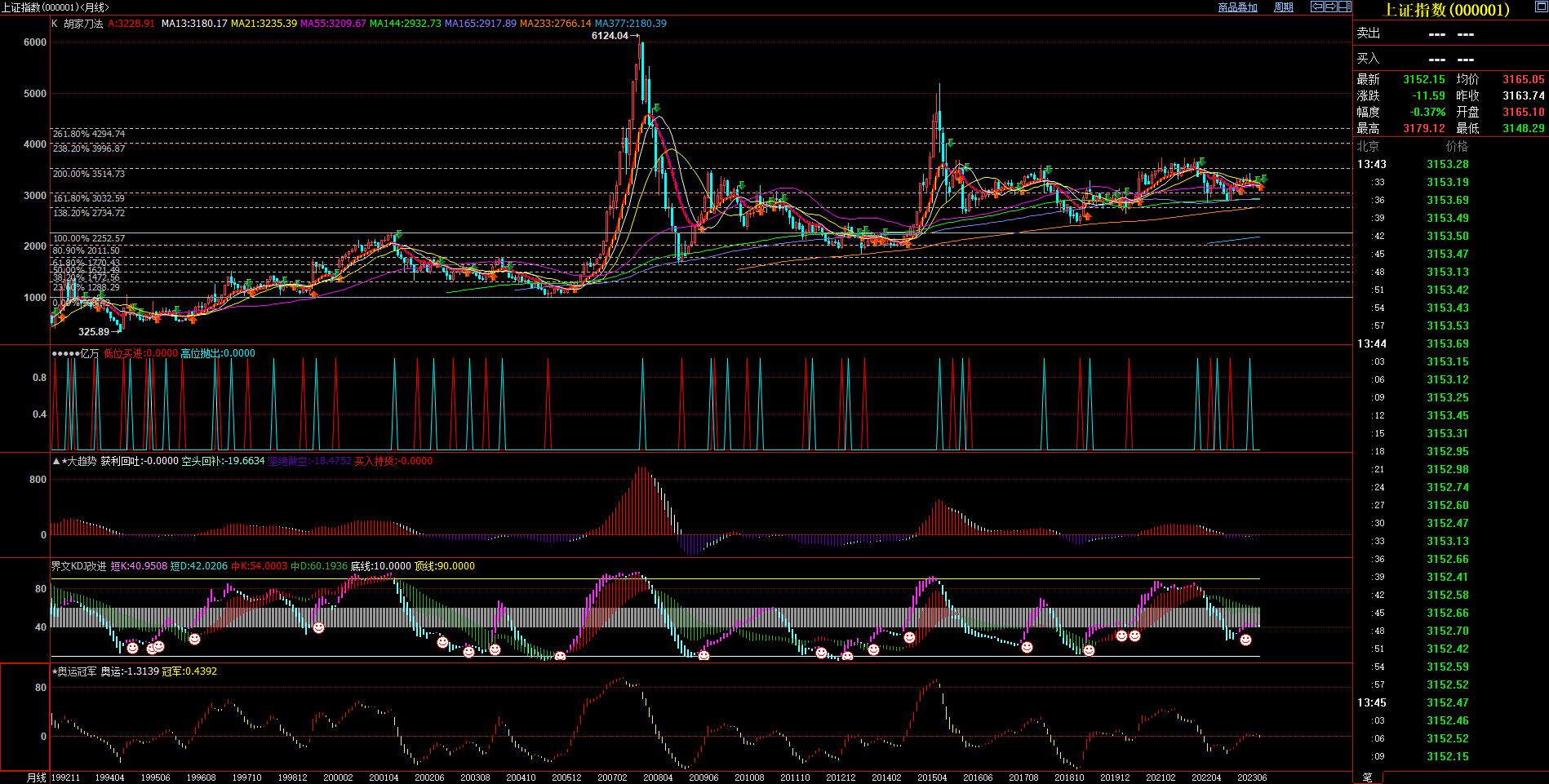Click the 13:45 tick row
The height and width of the screenshot is (784, 1549).
[x=1372, y=702]
